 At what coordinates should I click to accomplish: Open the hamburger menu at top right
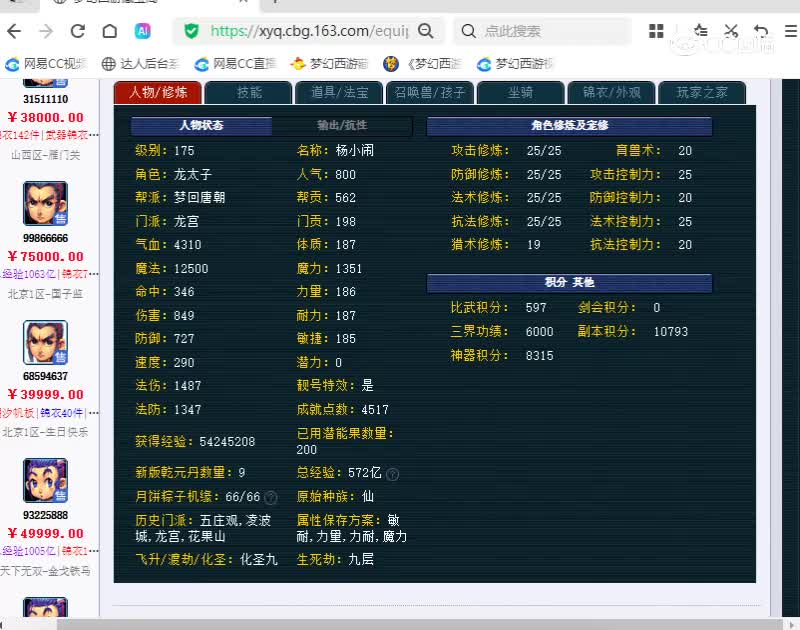[x=789, y=31]
